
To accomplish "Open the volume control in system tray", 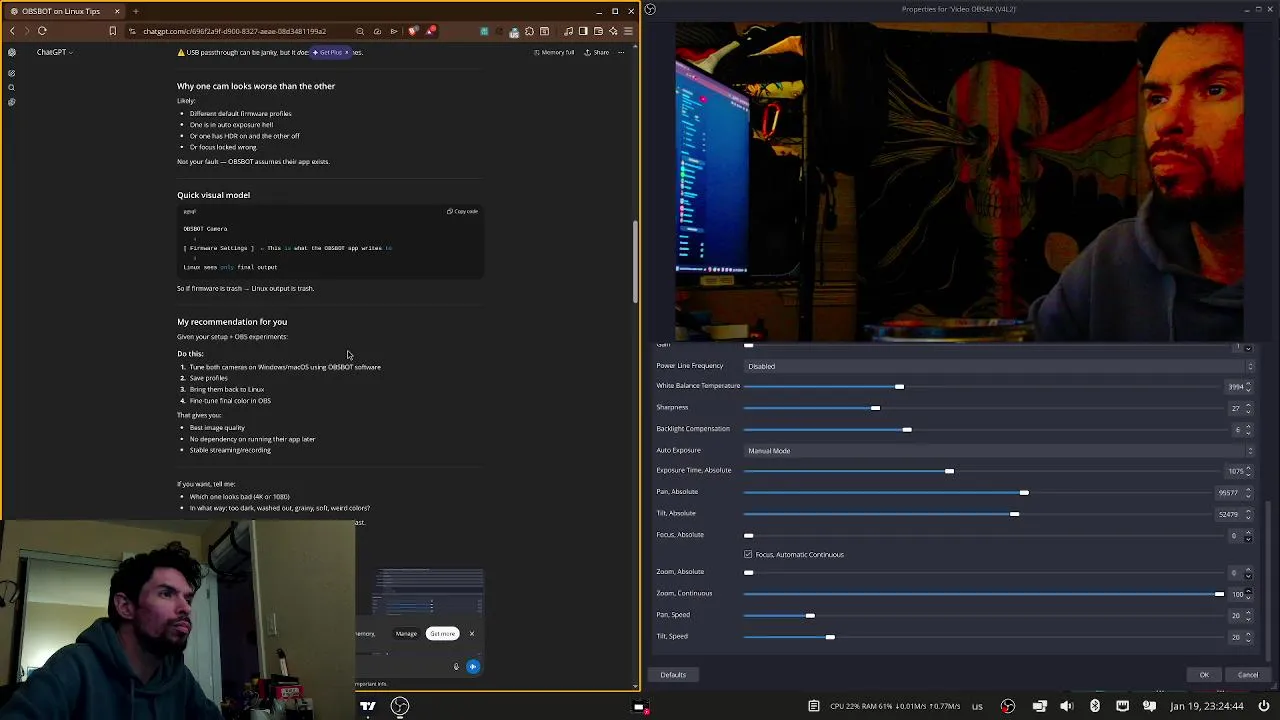I will [x=1067, y=706].
